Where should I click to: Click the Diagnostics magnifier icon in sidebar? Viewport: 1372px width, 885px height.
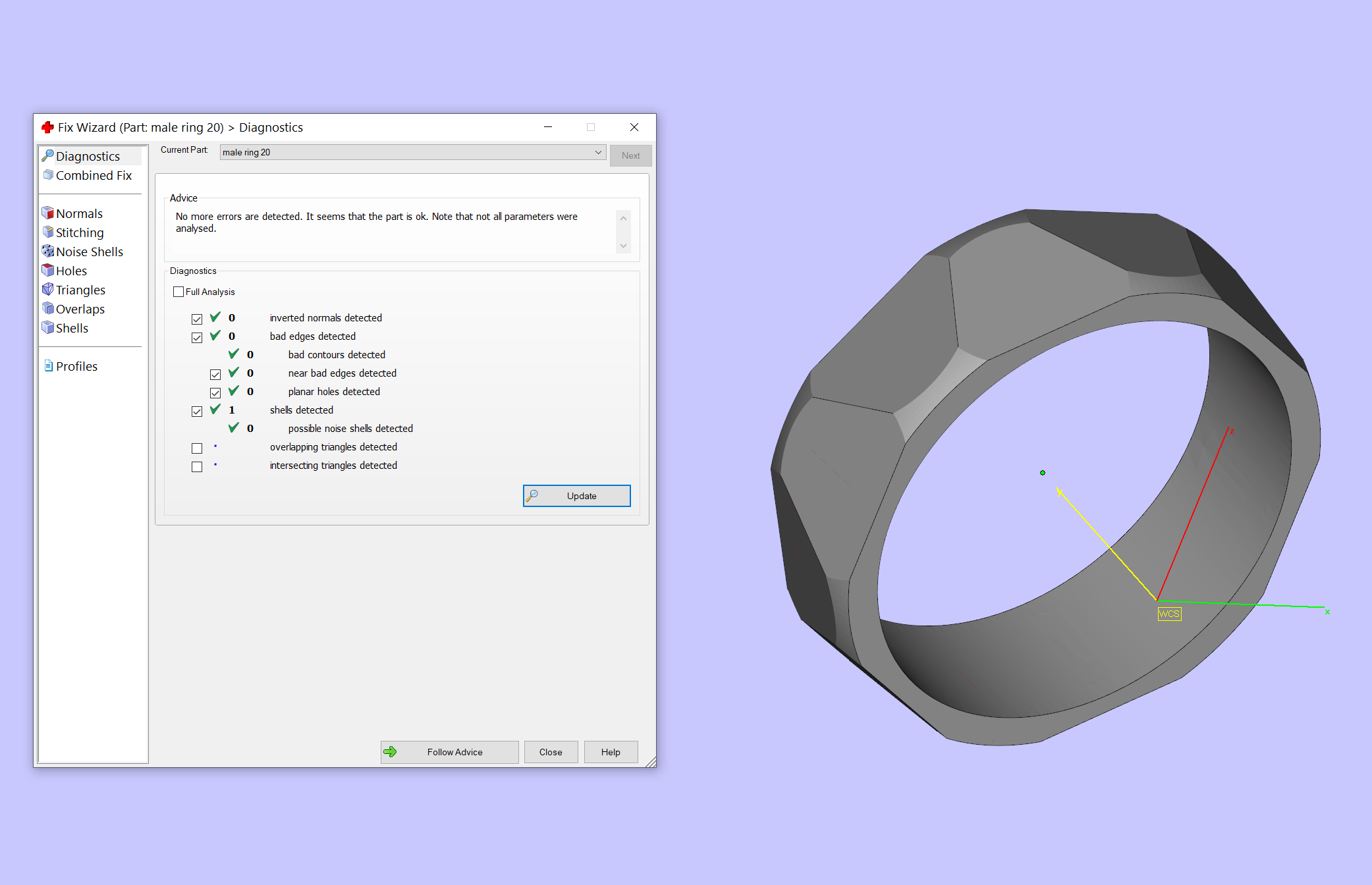[48, 156]
